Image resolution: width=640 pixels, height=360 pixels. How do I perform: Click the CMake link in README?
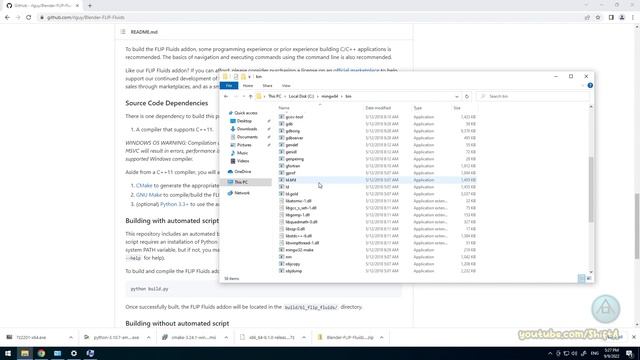pos(144,185)
